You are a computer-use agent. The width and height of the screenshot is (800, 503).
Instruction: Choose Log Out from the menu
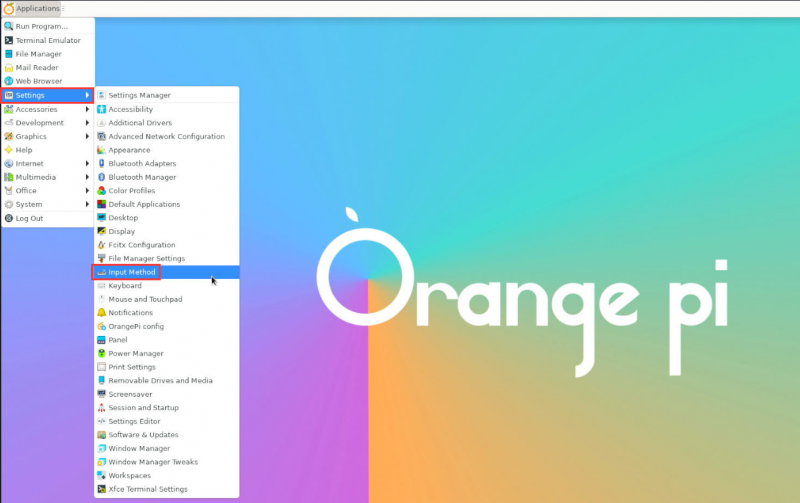point(29,218)
